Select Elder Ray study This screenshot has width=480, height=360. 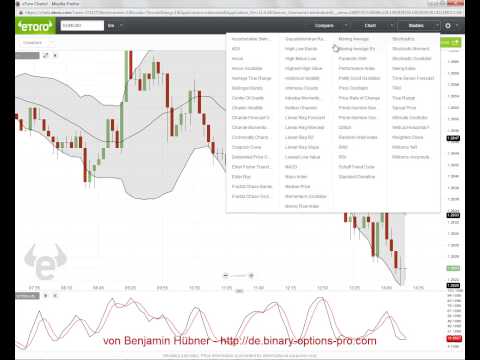(x=241, y=177)
